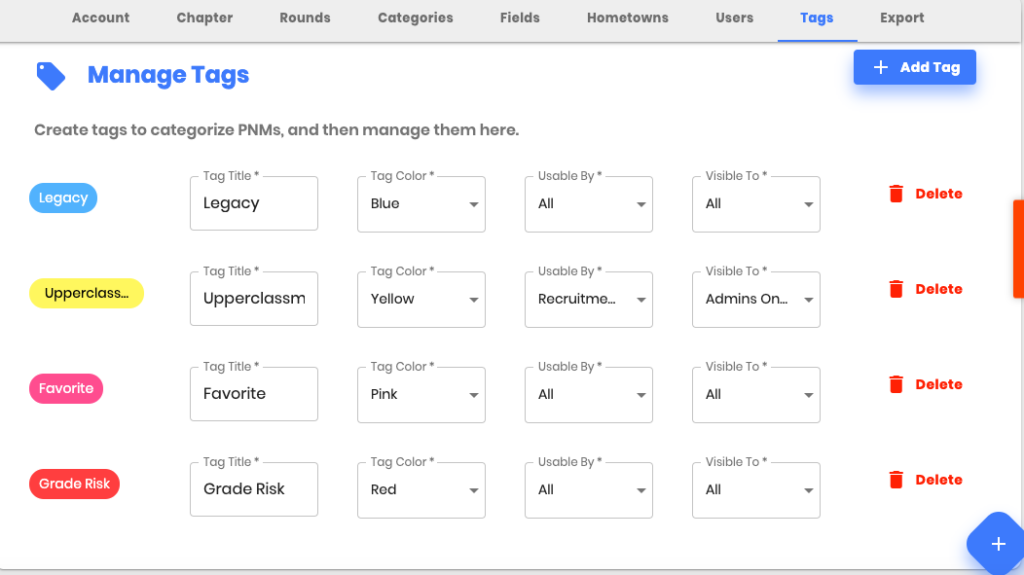Image resolution: width=1024 pixels, height=575 pixels.
Task: Expand Usable By dropdown showing Recruitme...
Action: point(588,299)
